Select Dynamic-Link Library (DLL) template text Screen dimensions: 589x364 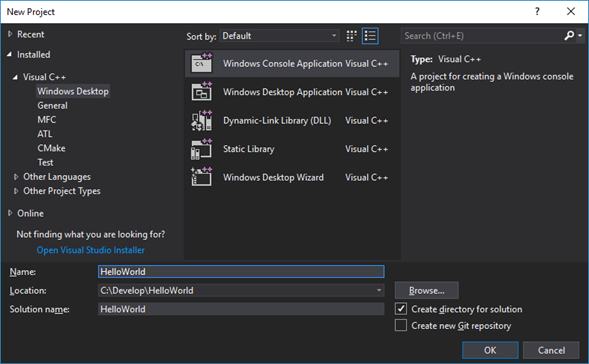(x=277, y=121)
